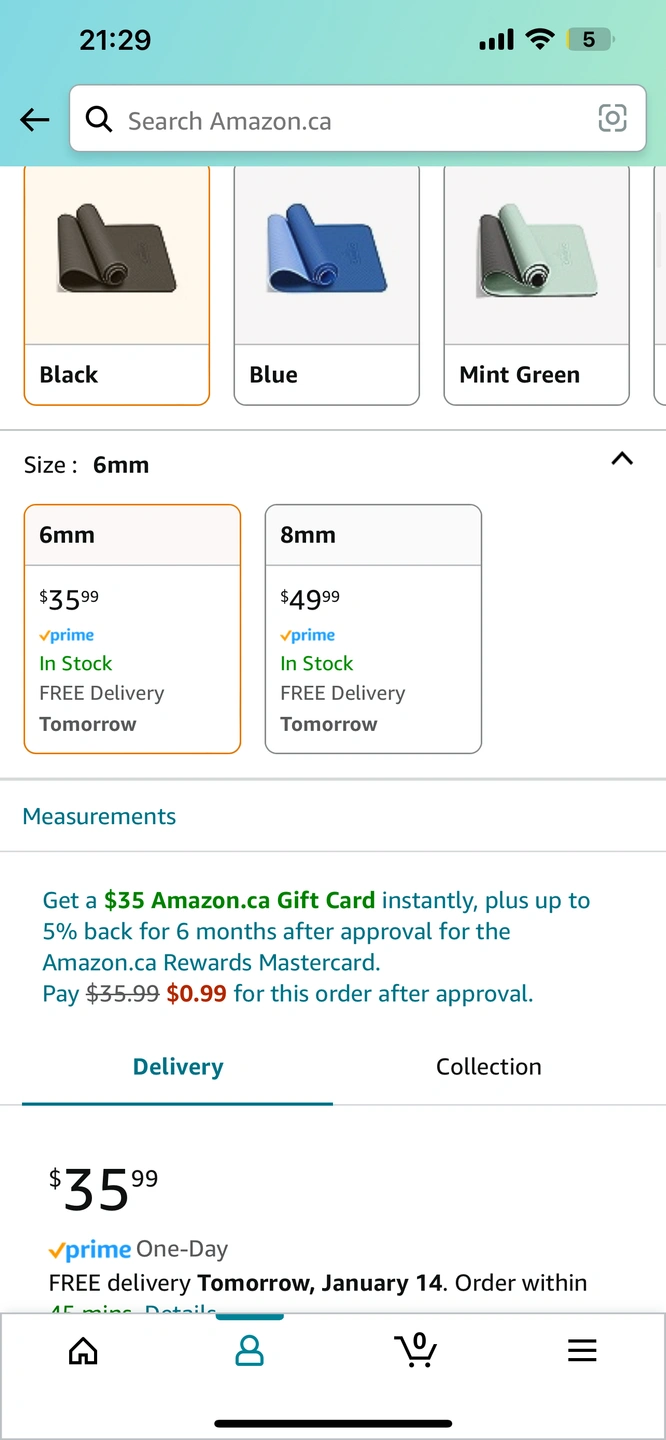
Task: Tap the Search Amazon.ca field
Action: [350, 121]
